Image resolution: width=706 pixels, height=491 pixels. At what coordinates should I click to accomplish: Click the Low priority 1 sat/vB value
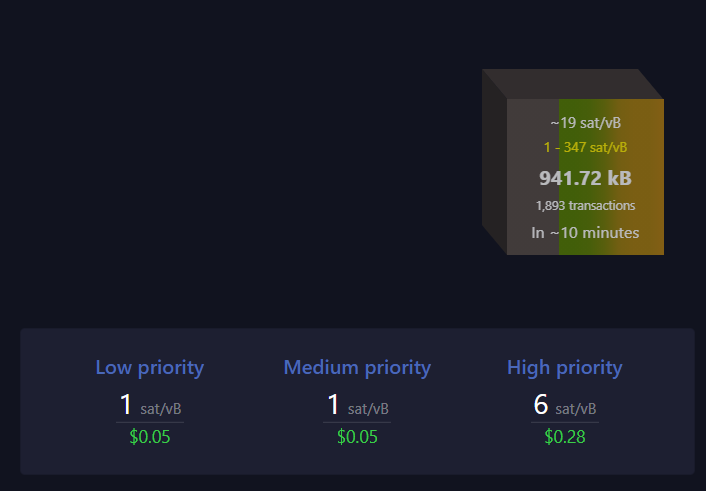click(x=150, y=405)
